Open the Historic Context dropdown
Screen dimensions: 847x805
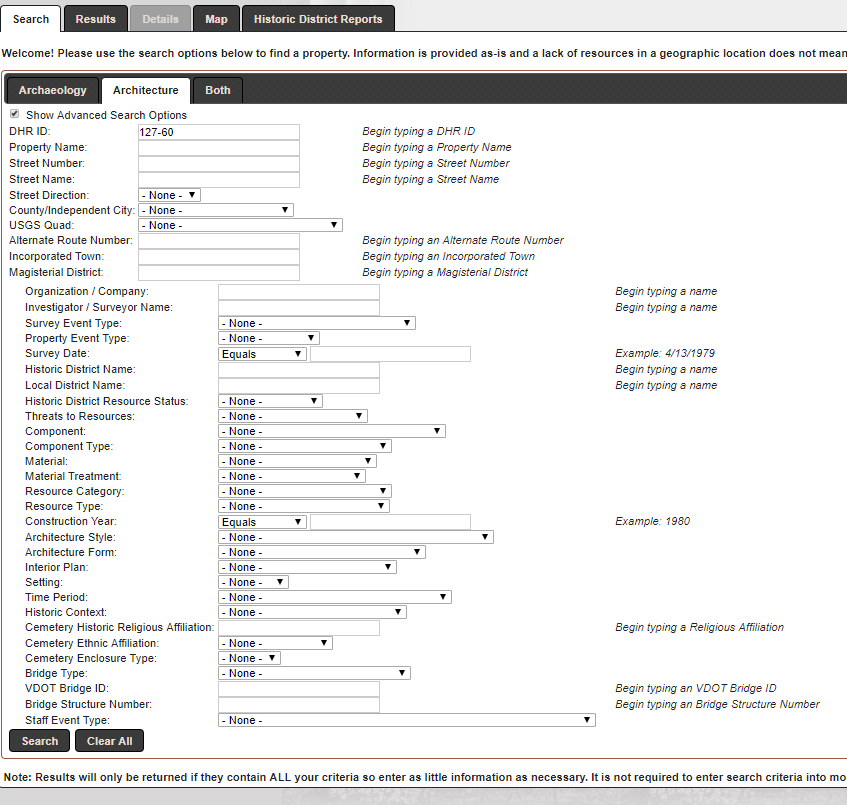pyautogui.click(x=312, y=613)
